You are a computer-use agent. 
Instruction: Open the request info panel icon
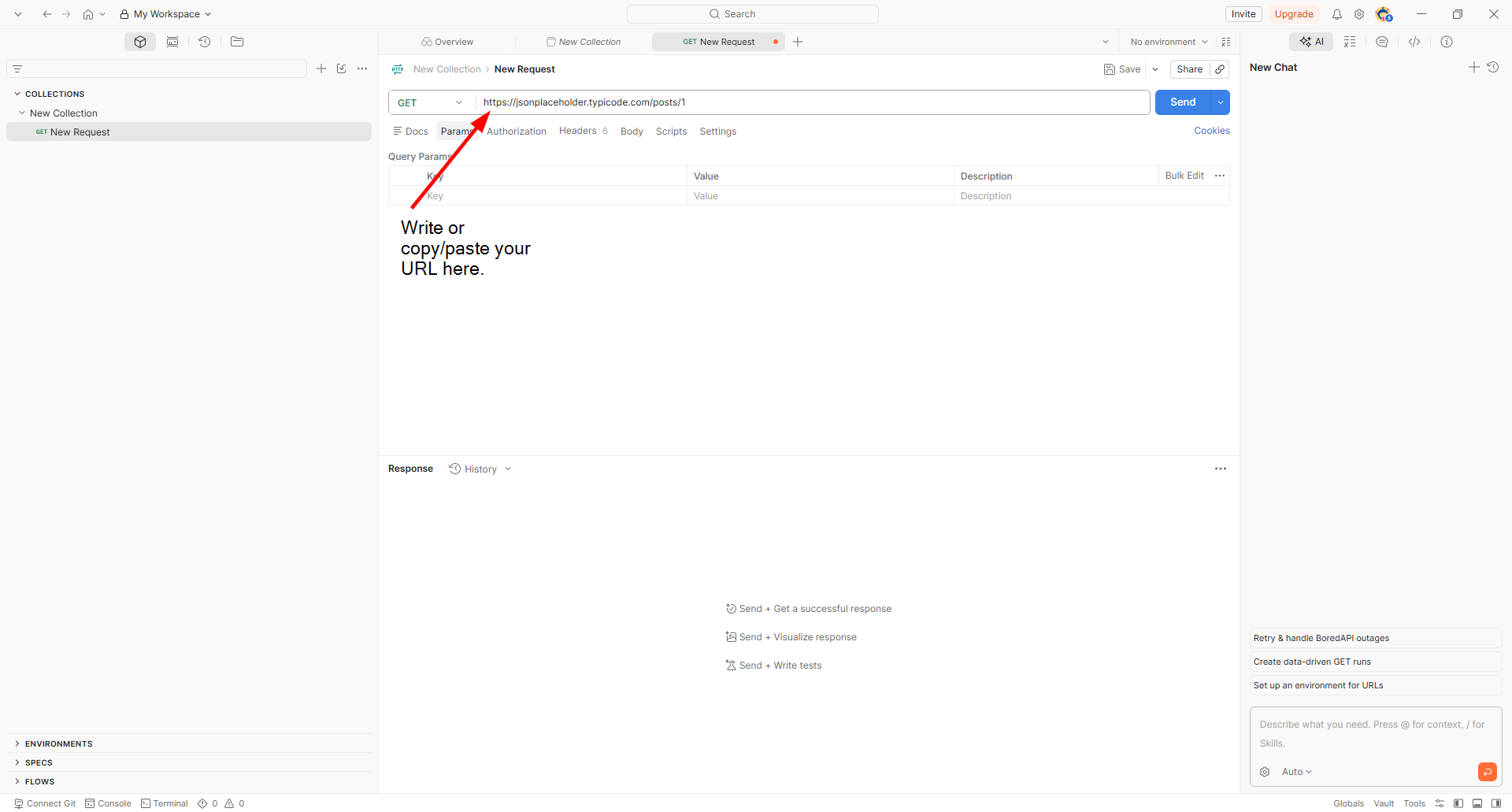(x=1447, y=42)
